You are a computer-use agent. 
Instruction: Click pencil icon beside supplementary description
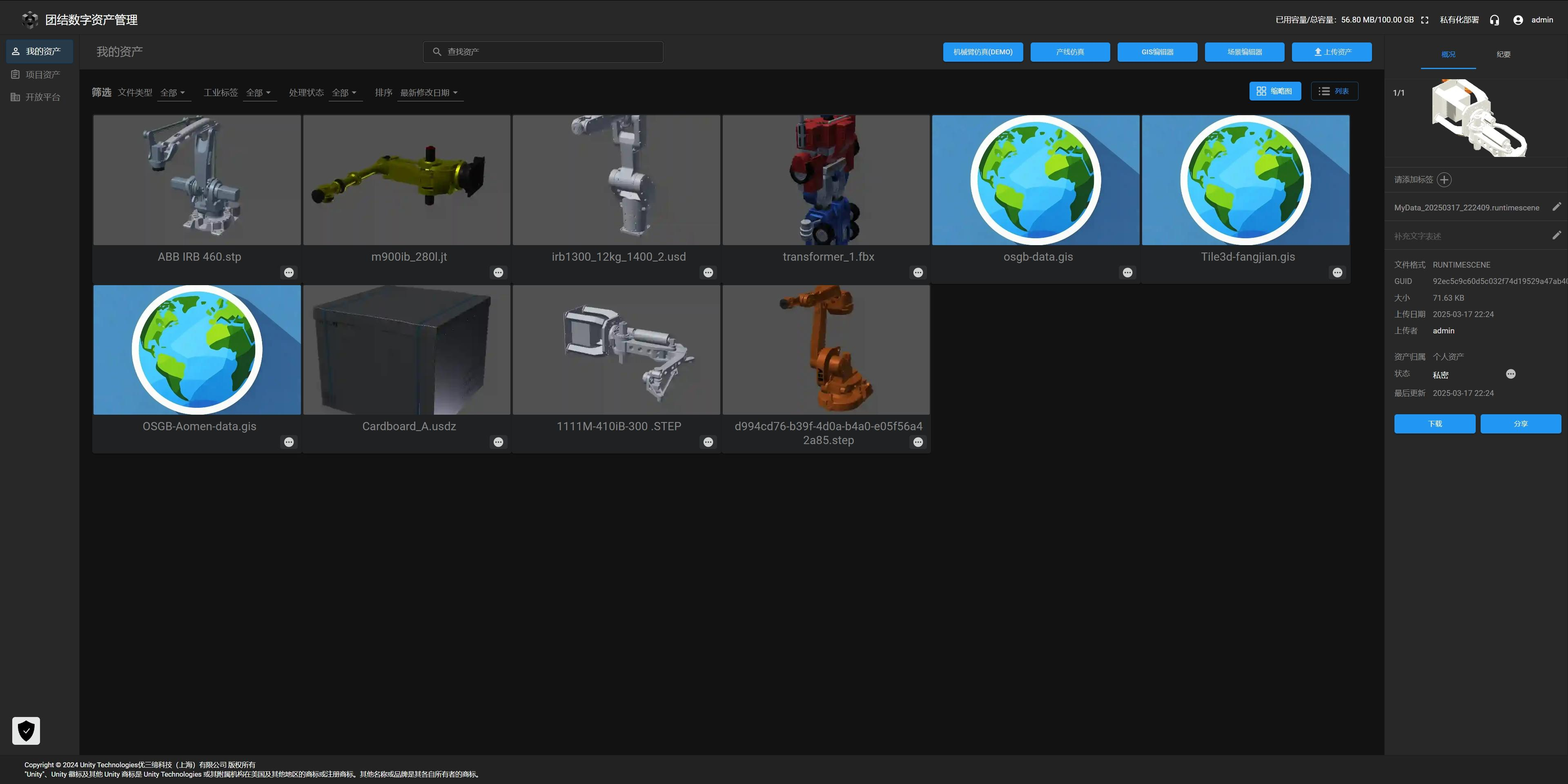pyautogui.click(x=1556, y=235)
